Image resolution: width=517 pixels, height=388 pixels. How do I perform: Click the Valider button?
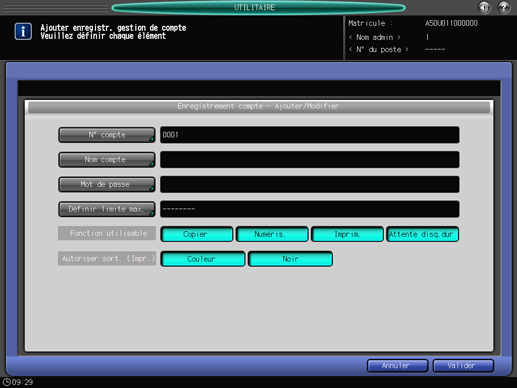[463, 366]
